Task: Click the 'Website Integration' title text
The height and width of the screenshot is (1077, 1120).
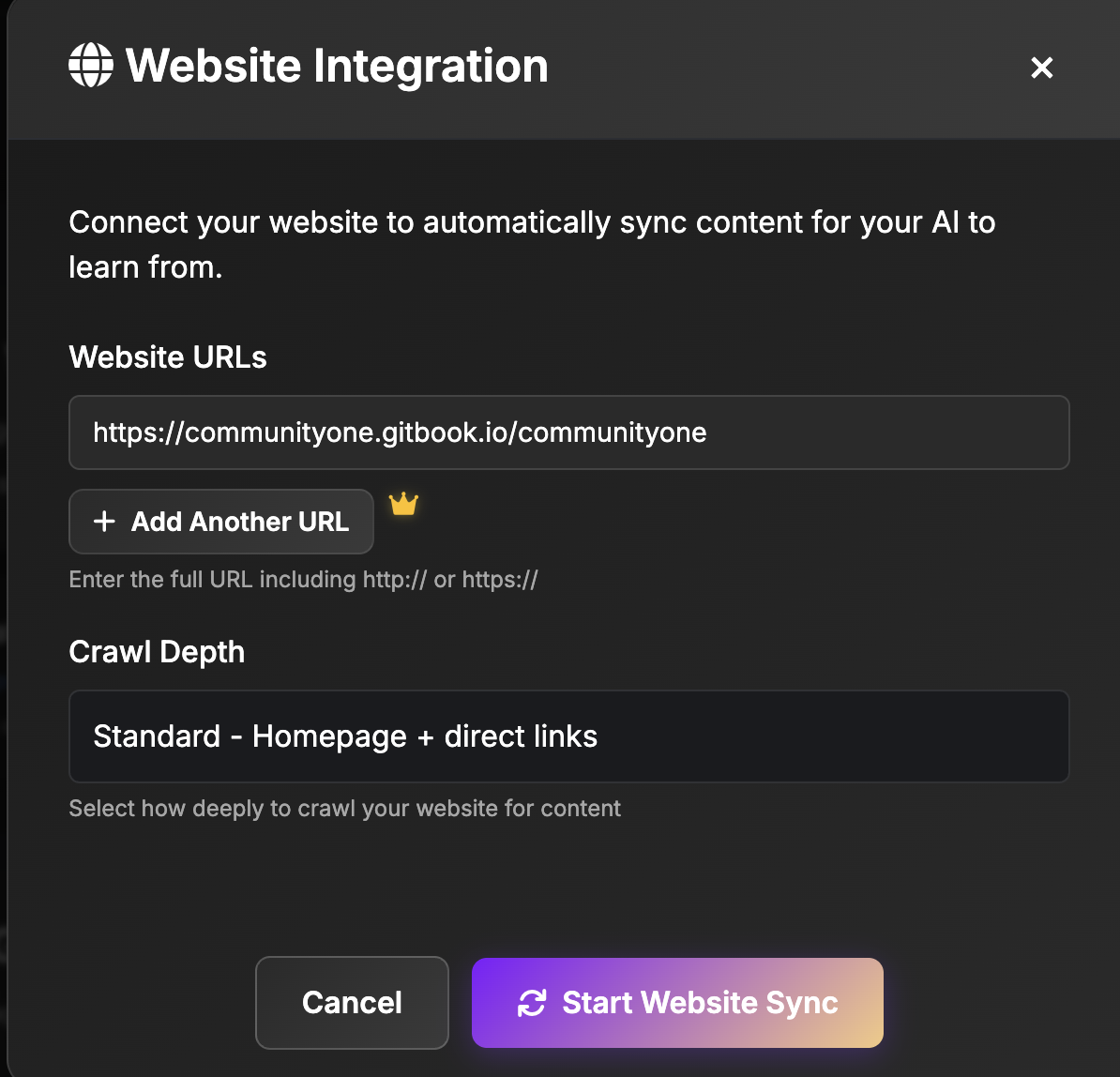Action: coord(337,67)
